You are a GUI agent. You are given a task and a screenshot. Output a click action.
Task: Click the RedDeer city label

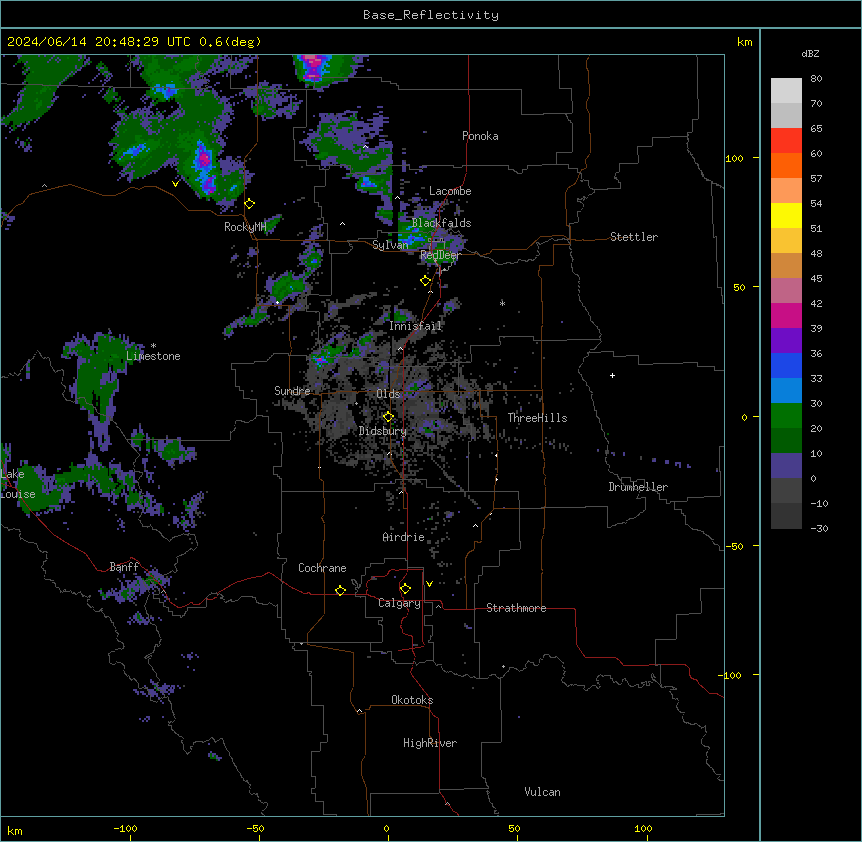[x=440, y=255]
